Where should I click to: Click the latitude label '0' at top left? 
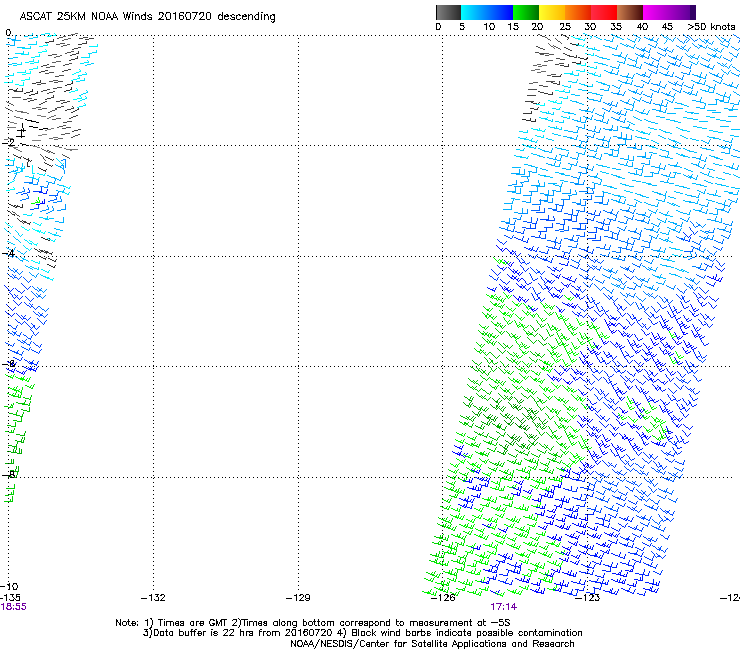tap(8, 33)
